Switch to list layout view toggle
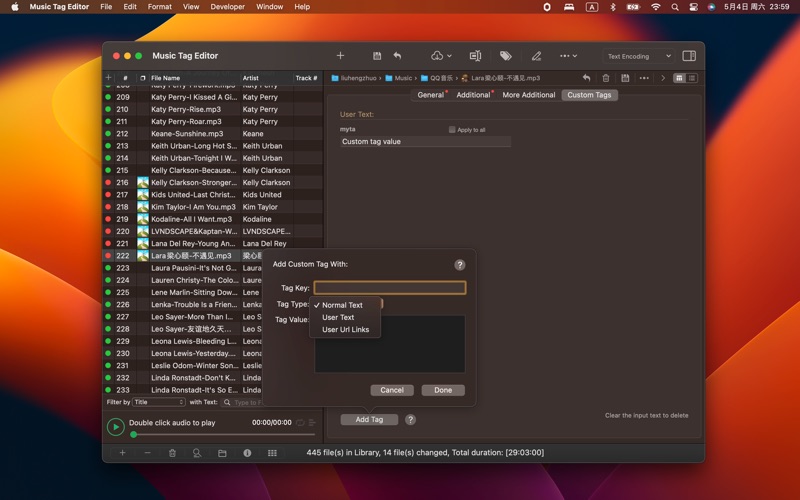 click(x=692, y=78)
